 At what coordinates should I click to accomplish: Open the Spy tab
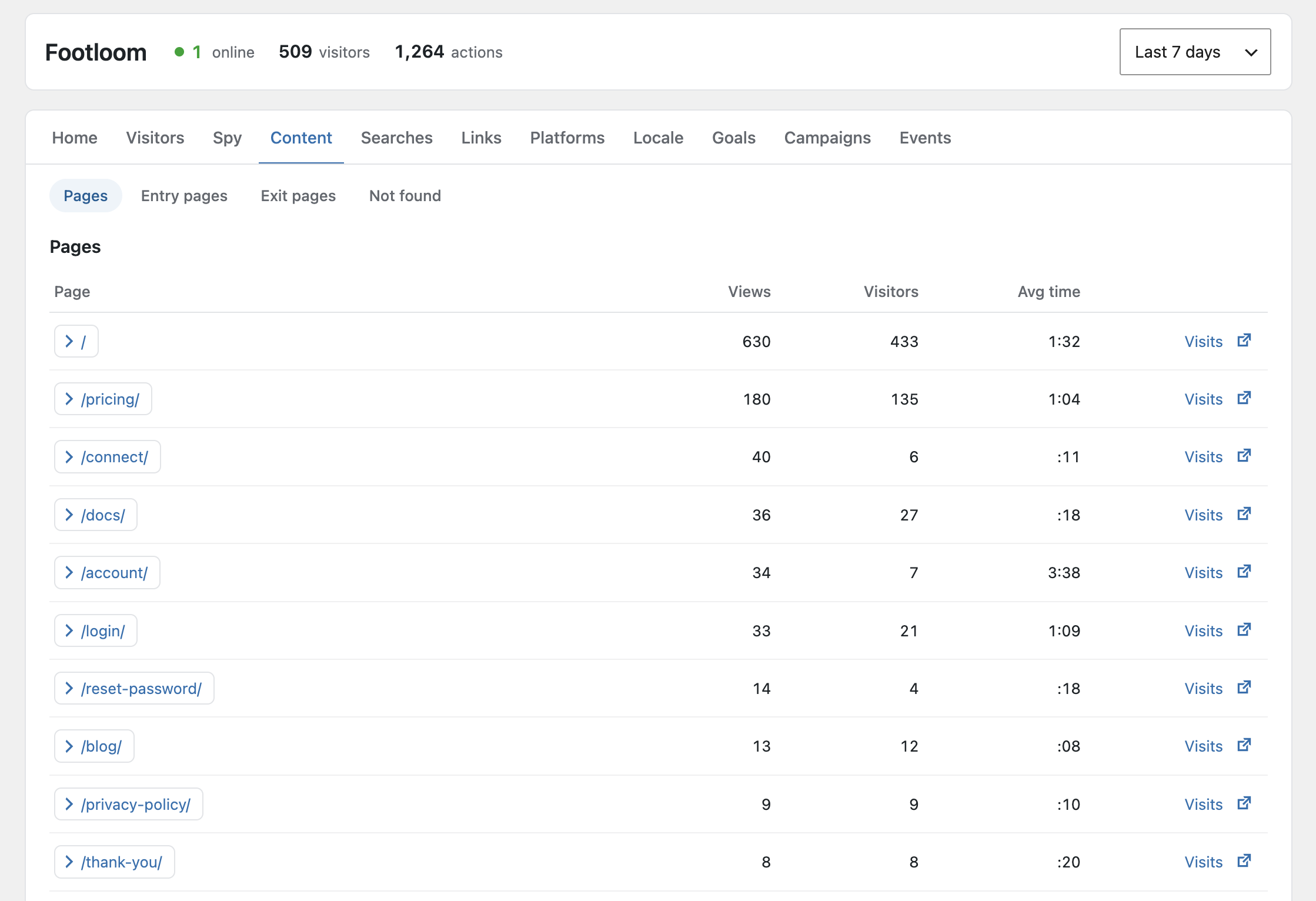coord(227,138)
